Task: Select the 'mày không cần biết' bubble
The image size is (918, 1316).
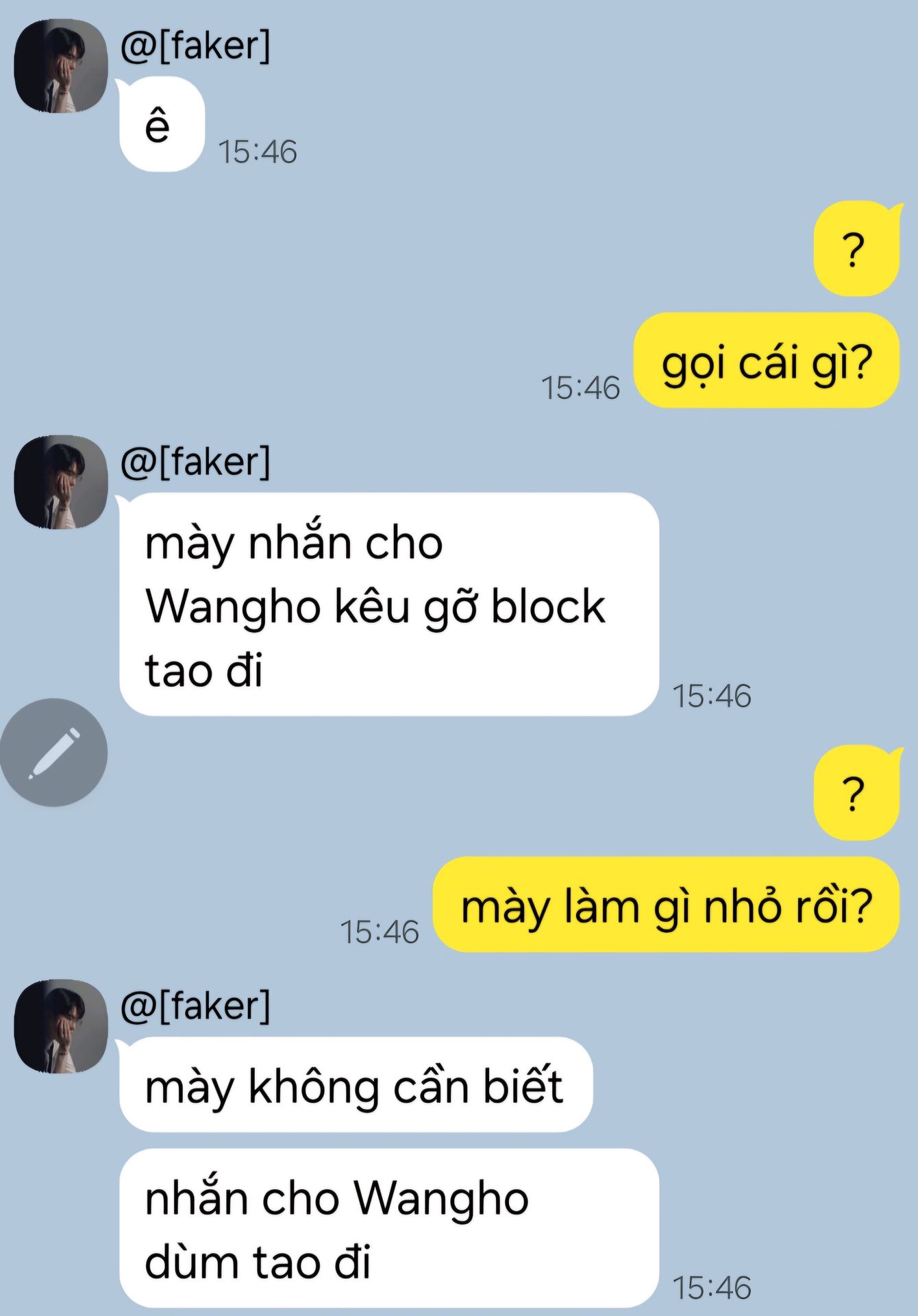Action: [356, 1085]
